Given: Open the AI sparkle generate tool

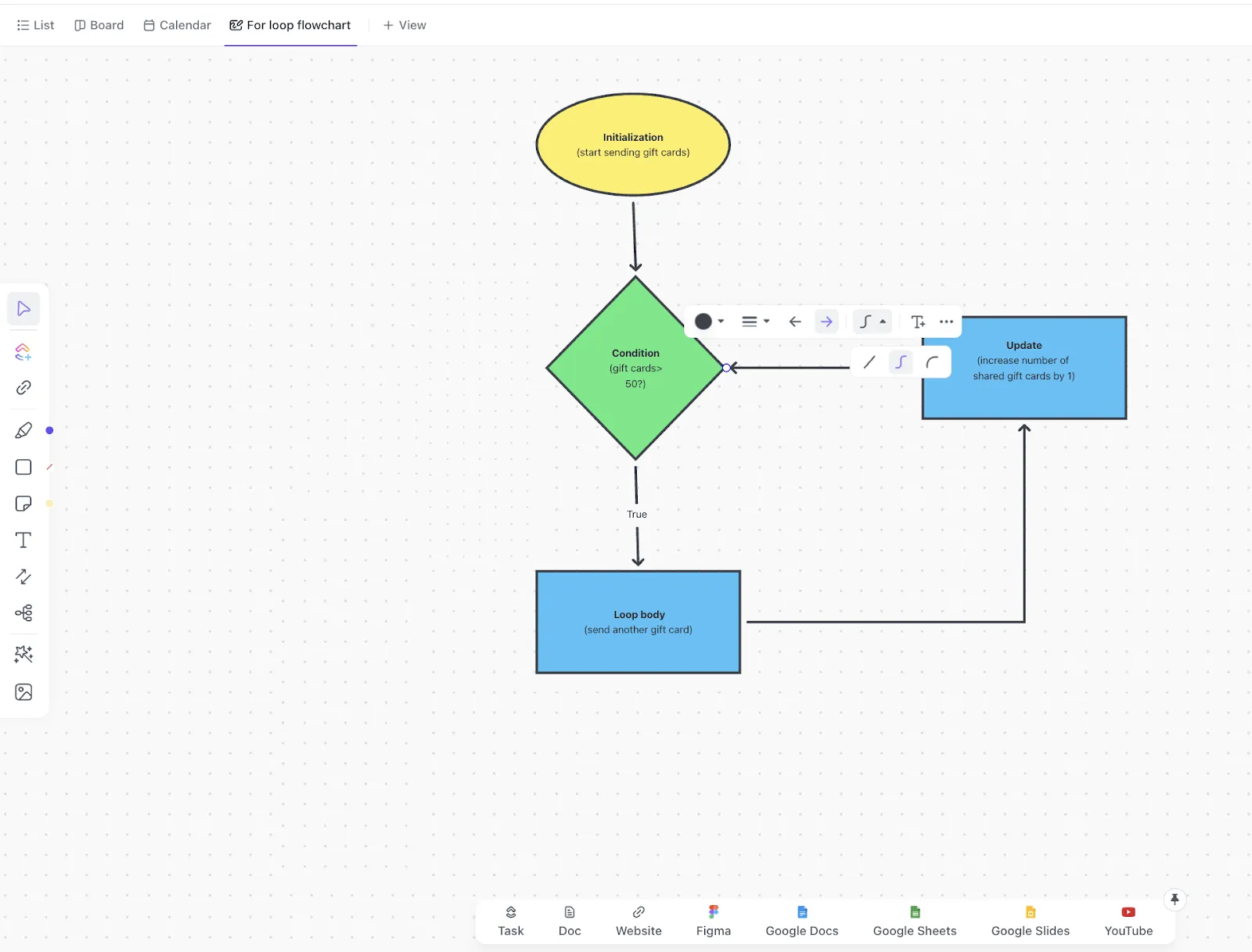Looking at the screenshot, I should 23,654.
